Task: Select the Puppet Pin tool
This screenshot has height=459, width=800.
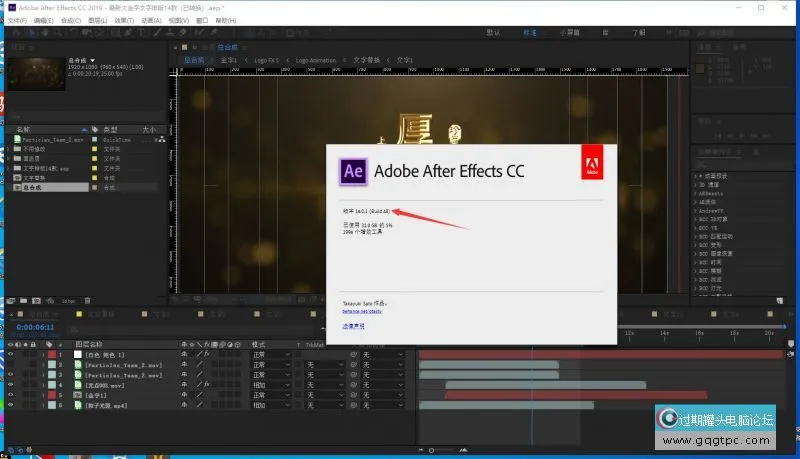Action: tap(214, 33)
